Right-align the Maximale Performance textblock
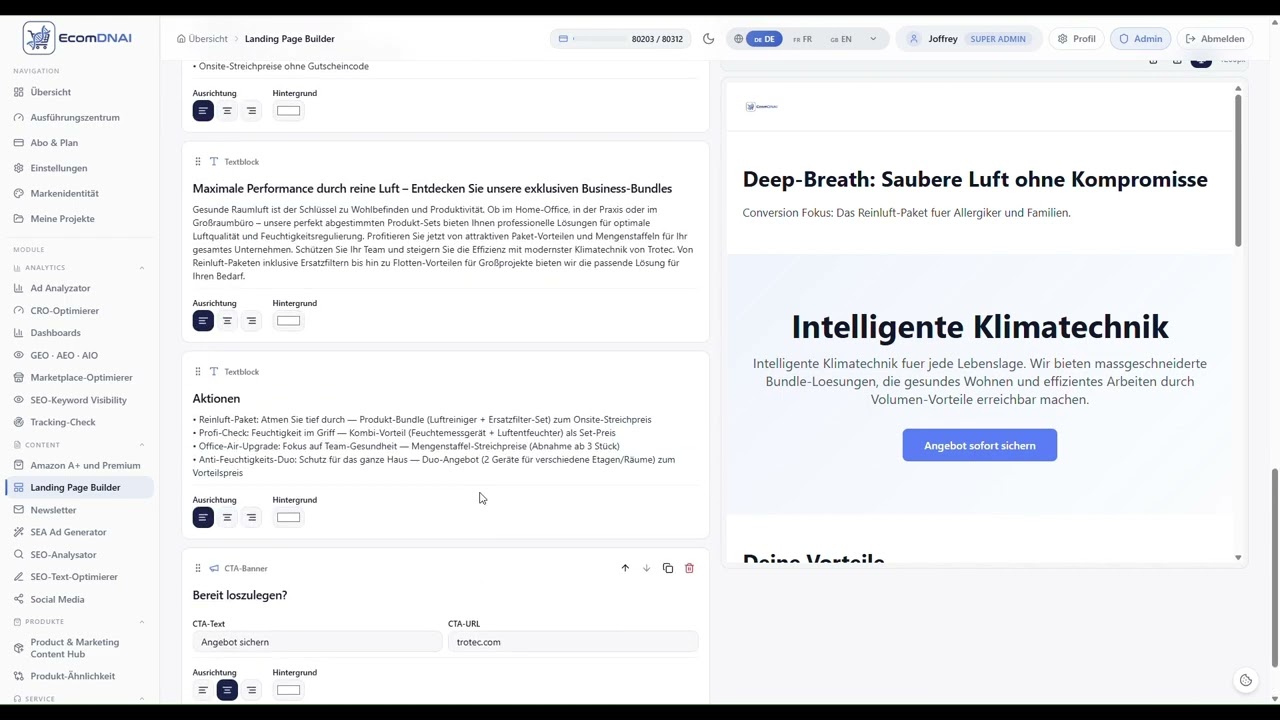The image size is (1280, 720). pyautogui.click(x=251, y=321)
